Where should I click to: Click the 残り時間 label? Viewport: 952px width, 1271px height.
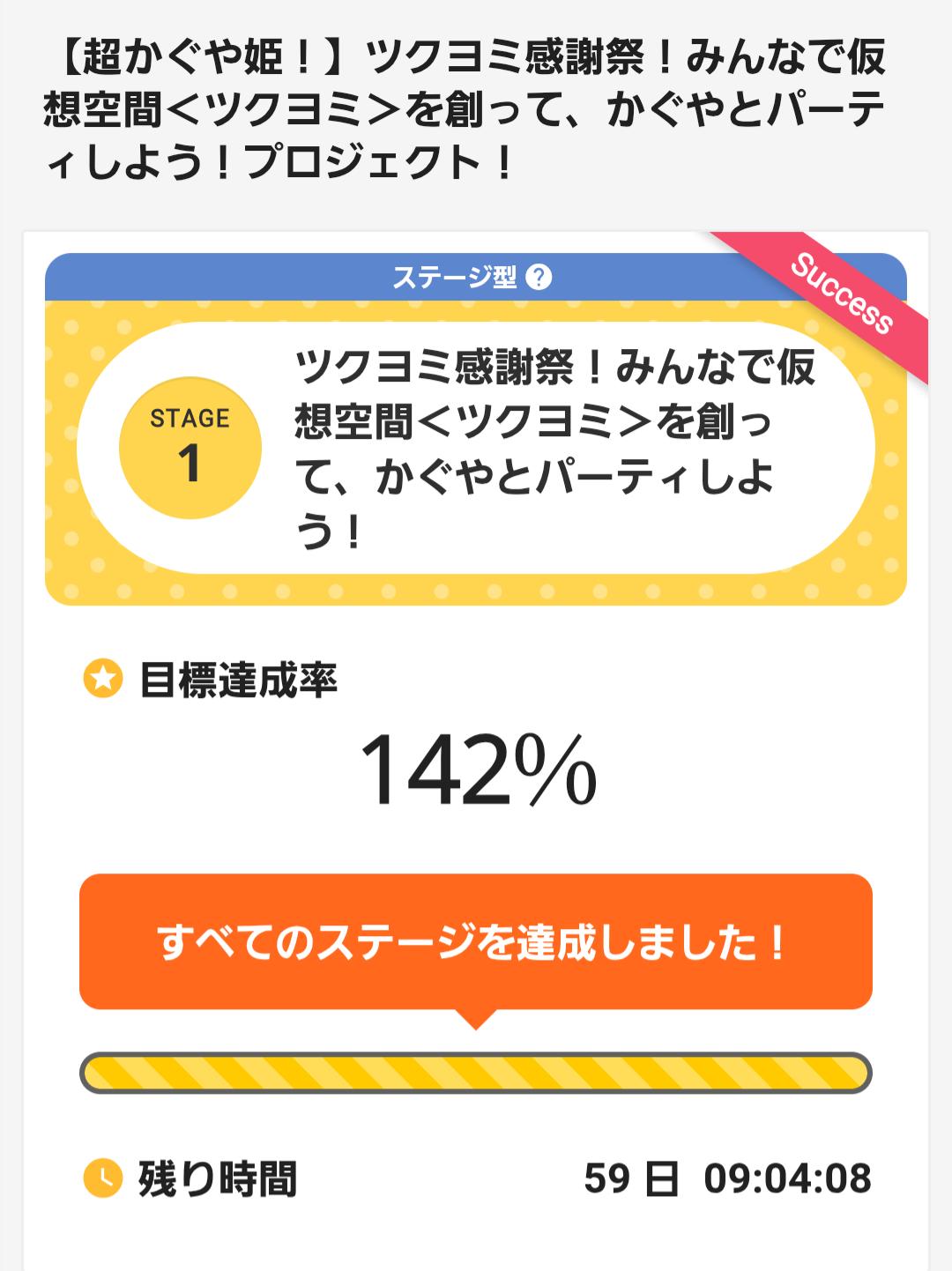(218, 1178)
